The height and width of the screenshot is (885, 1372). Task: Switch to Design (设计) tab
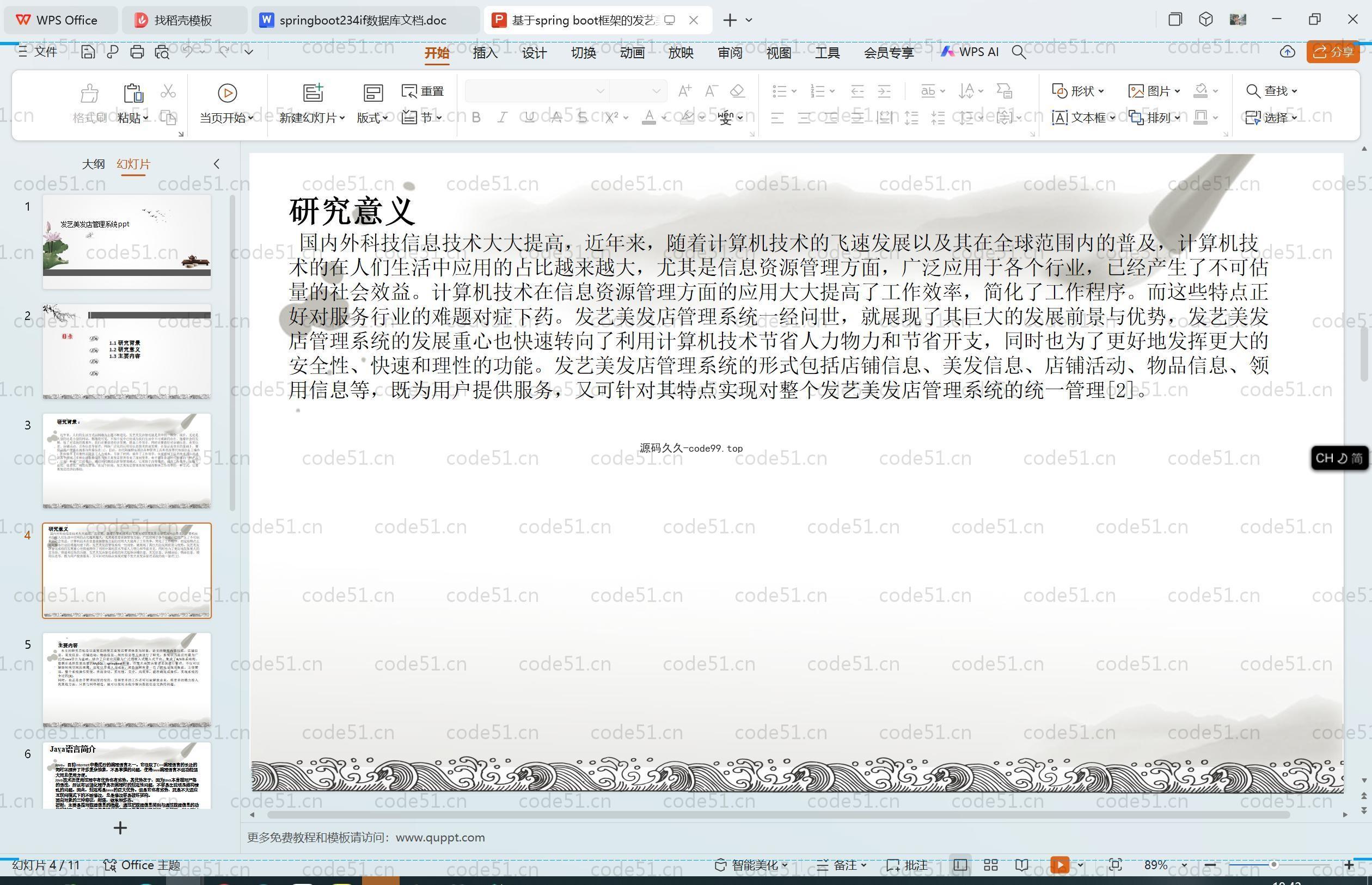coord(534,52)
